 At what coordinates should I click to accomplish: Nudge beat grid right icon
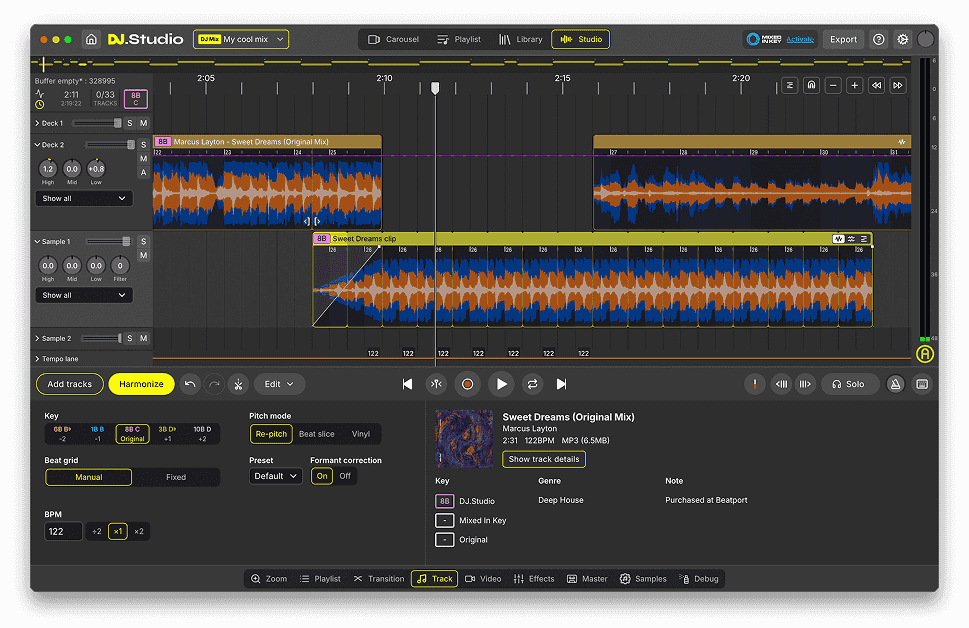805,384
